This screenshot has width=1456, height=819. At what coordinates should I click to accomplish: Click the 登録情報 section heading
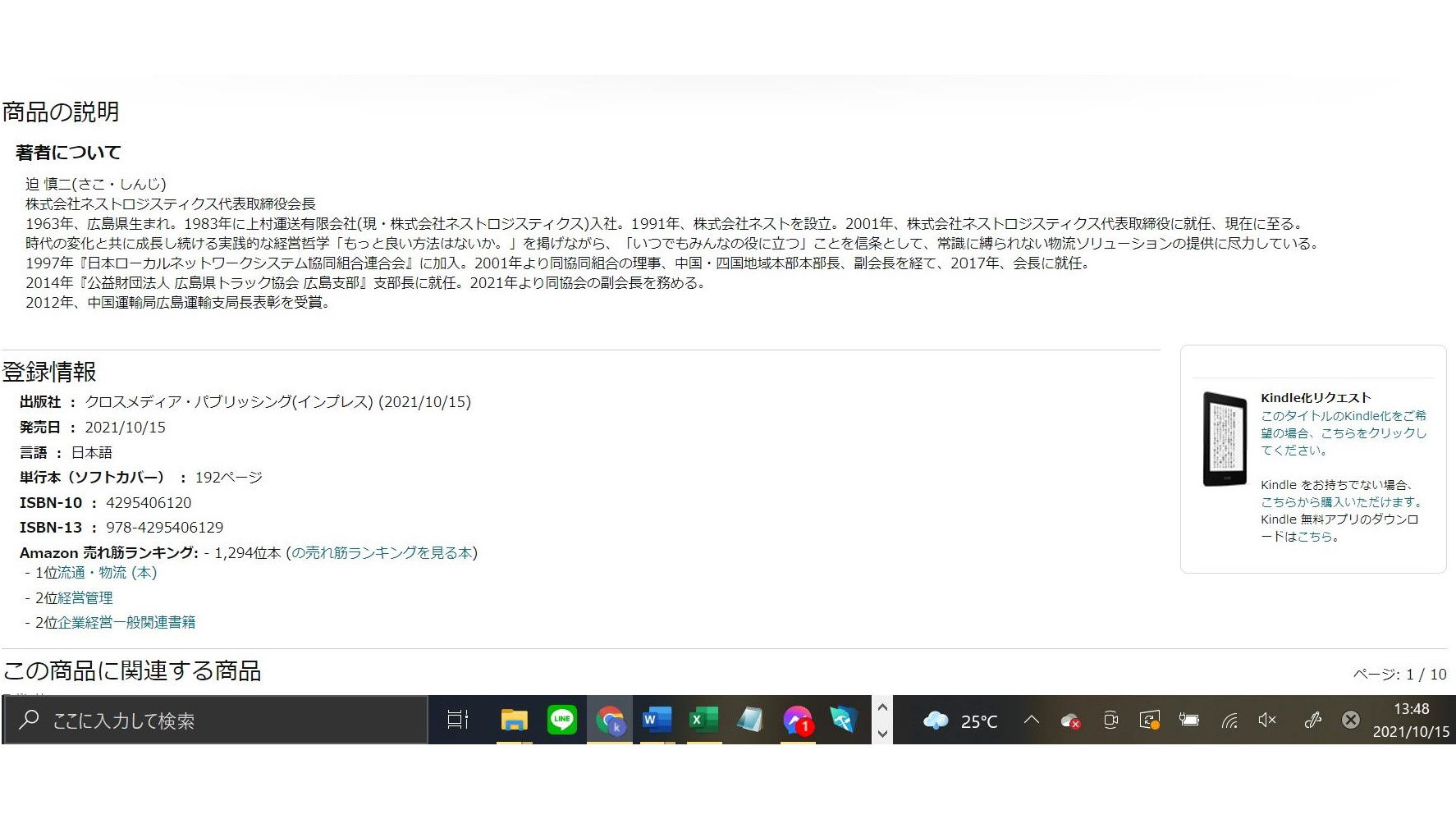coord(49,372)
